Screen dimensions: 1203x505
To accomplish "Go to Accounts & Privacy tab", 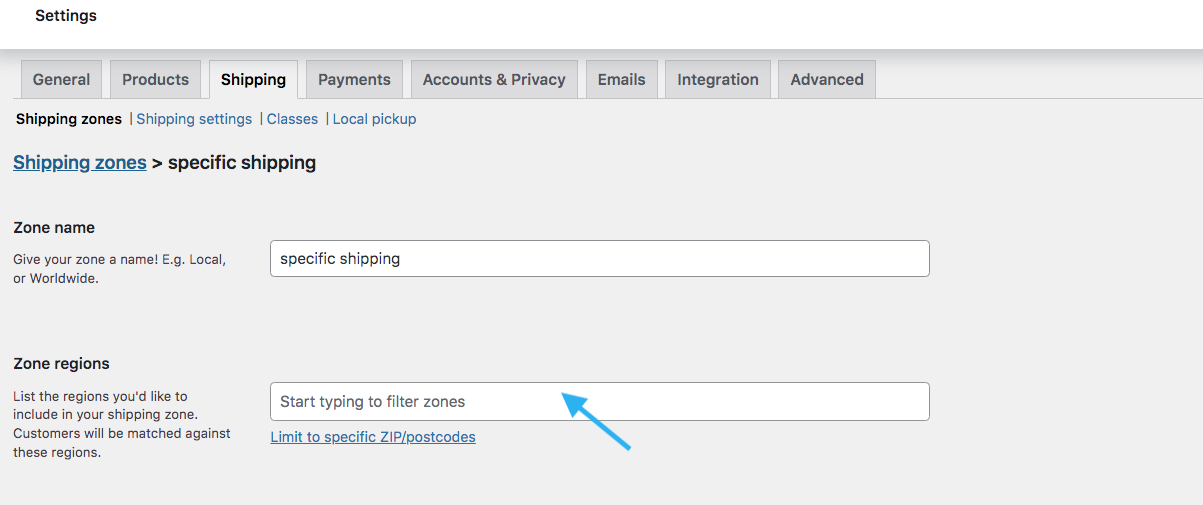I will tap(494, 80).
